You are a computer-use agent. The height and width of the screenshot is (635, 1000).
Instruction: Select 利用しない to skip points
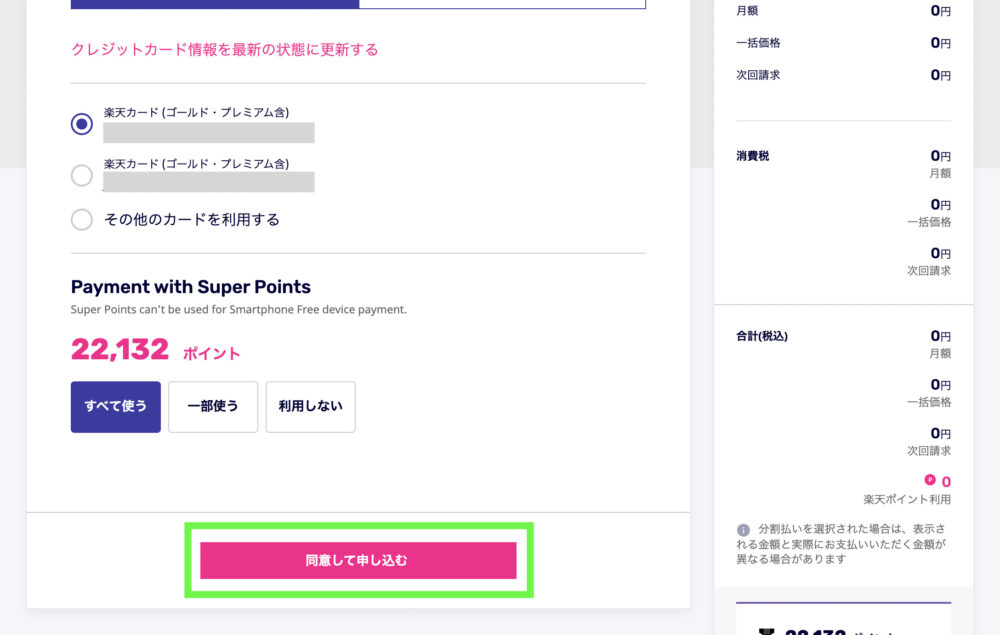point(311,407)
